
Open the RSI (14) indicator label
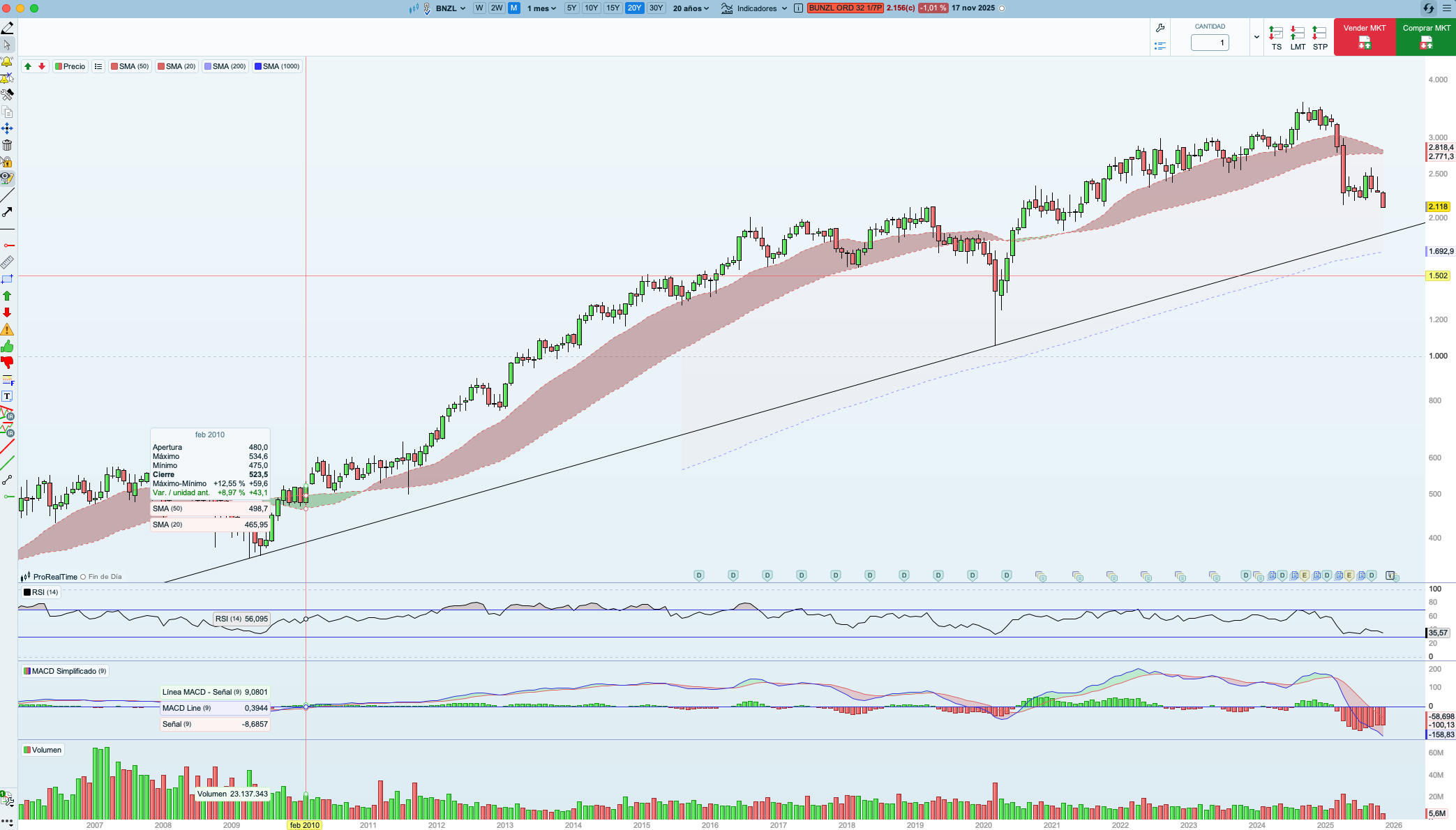coord(42,592)
